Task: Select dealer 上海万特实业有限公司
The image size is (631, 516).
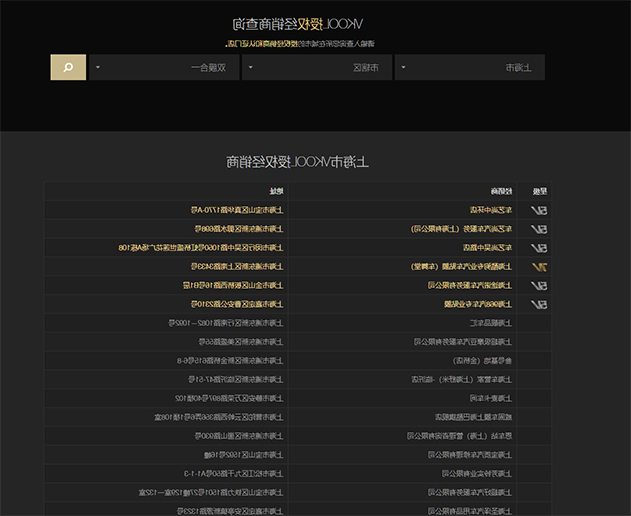Action: coord(477,474)
